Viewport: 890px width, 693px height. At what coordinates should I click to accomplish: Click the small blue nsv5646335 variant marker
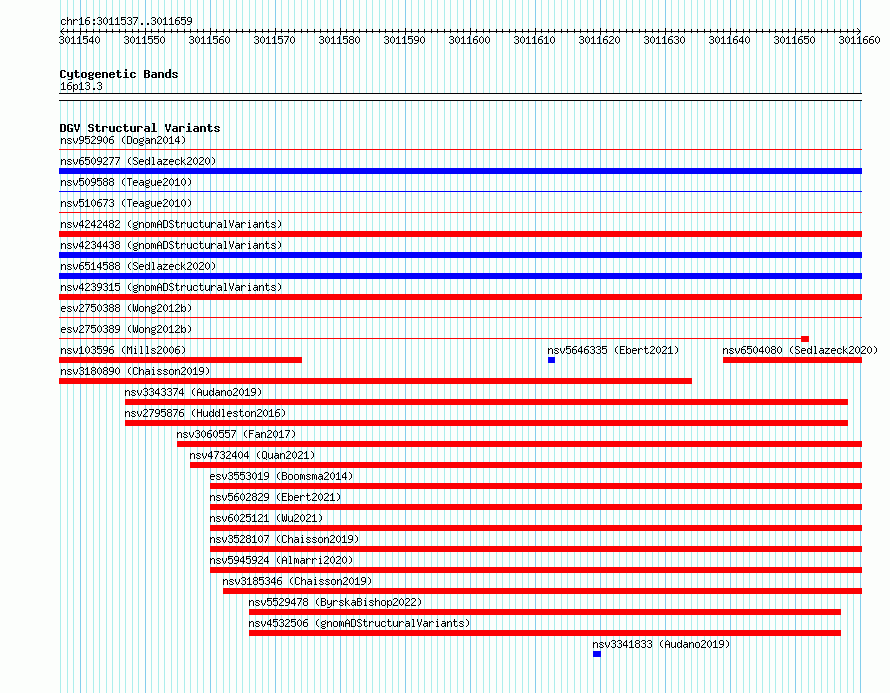(x=551, y=360)
